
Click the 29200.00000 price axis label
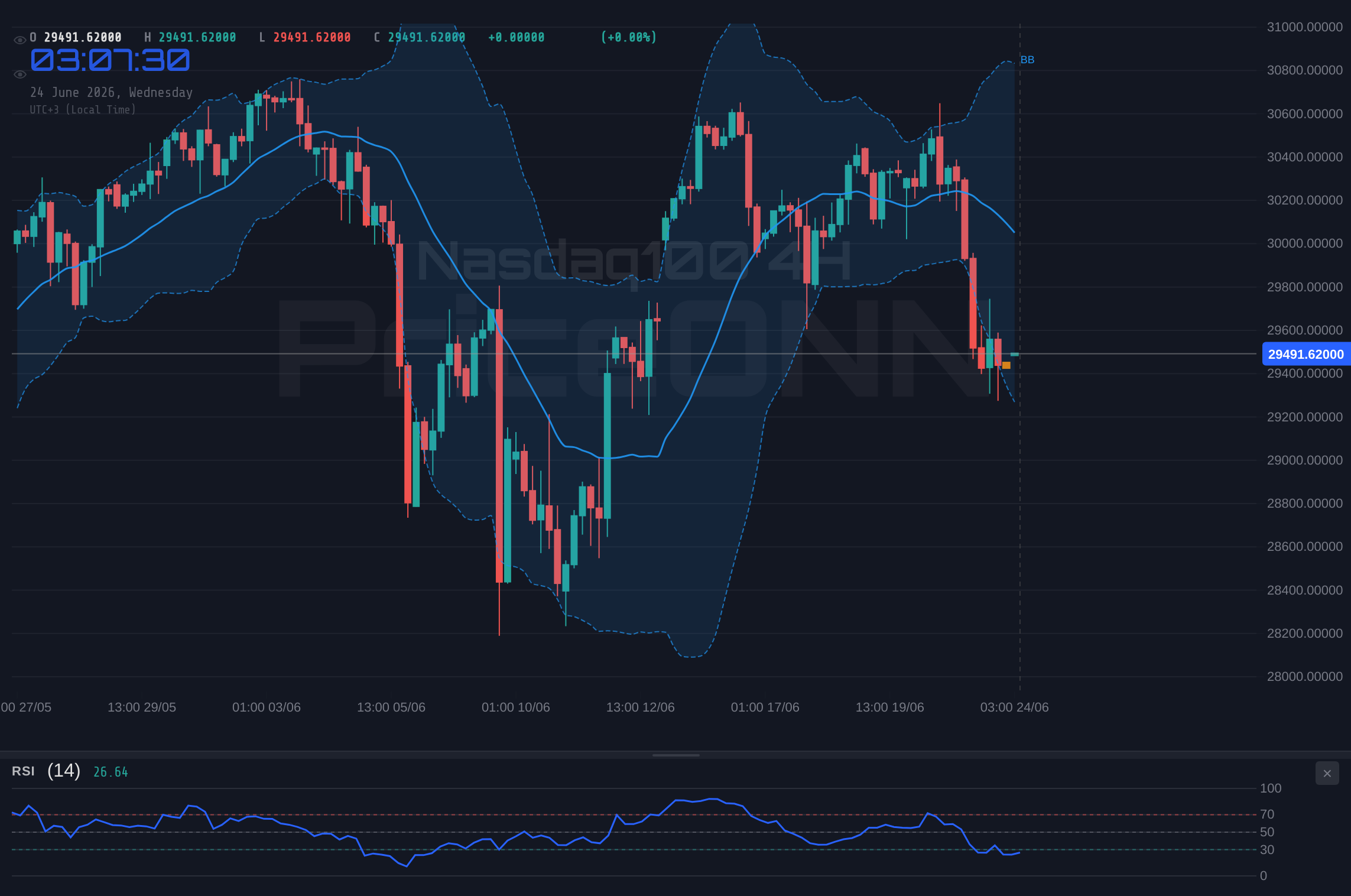1305,417
